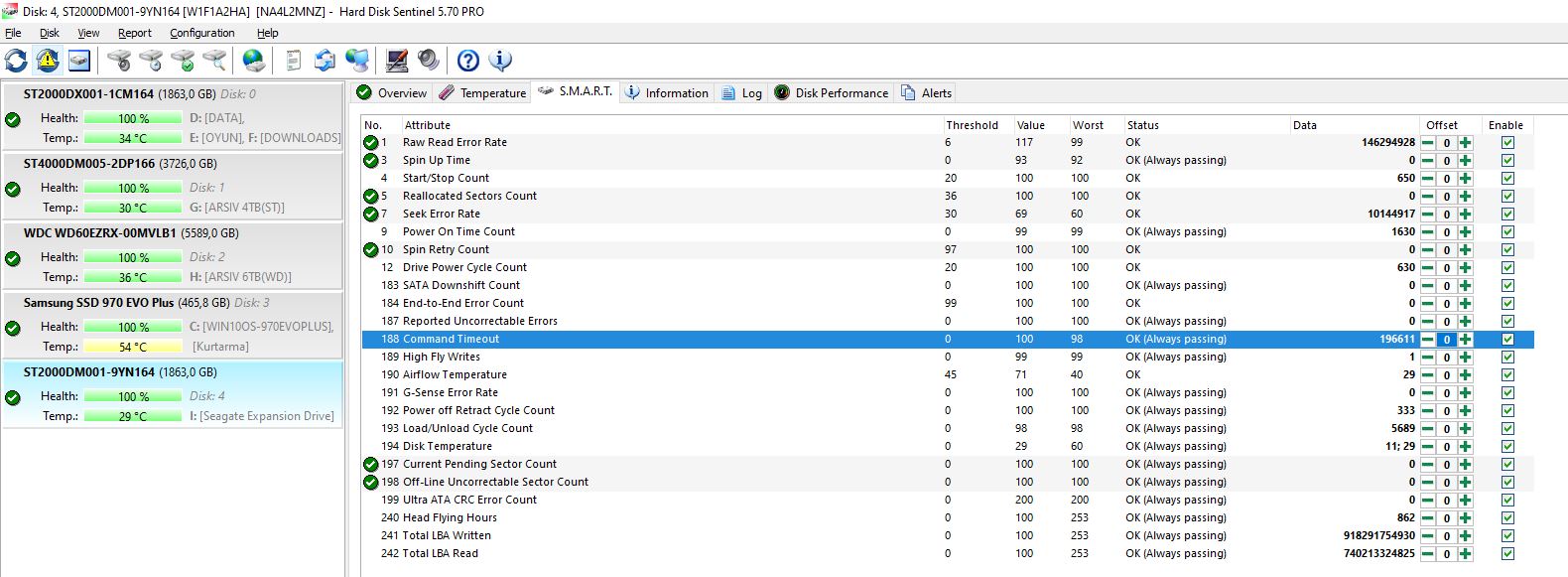
Task: Click the green status icon for Spin Retry Count
Action: 370,250
